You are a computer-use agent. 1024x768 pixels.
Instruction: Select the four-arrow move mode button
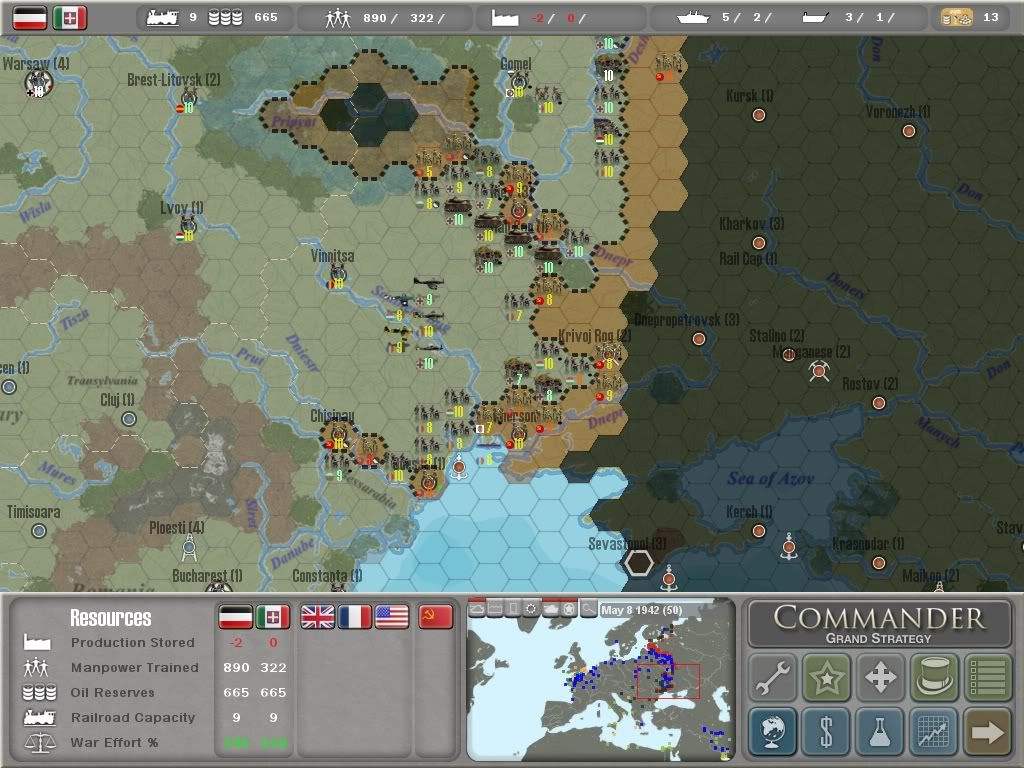tap(880, 677)
